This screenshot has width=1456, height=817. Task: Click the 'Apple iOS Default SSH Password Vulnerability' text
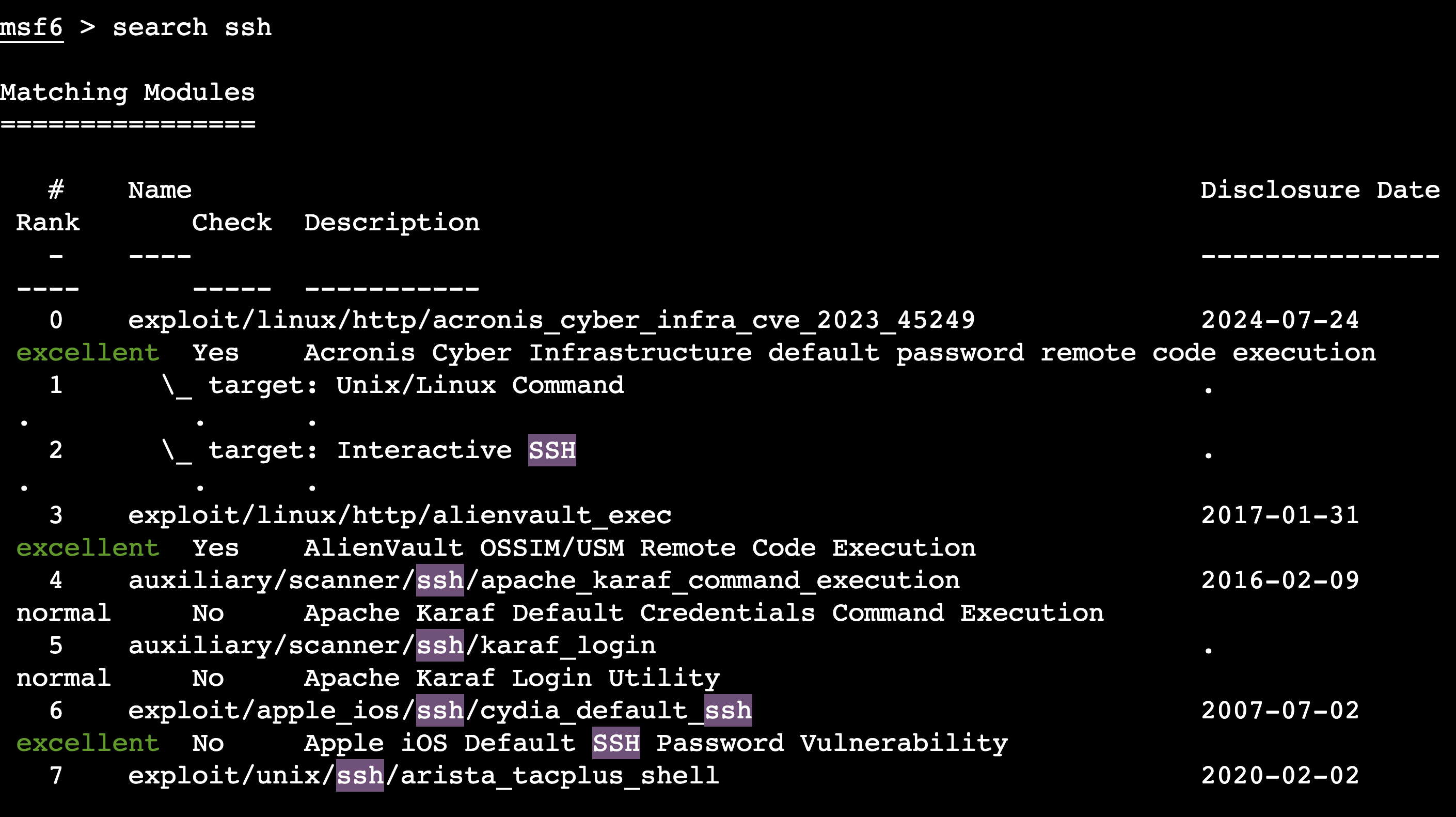click(x=656, y=744)
